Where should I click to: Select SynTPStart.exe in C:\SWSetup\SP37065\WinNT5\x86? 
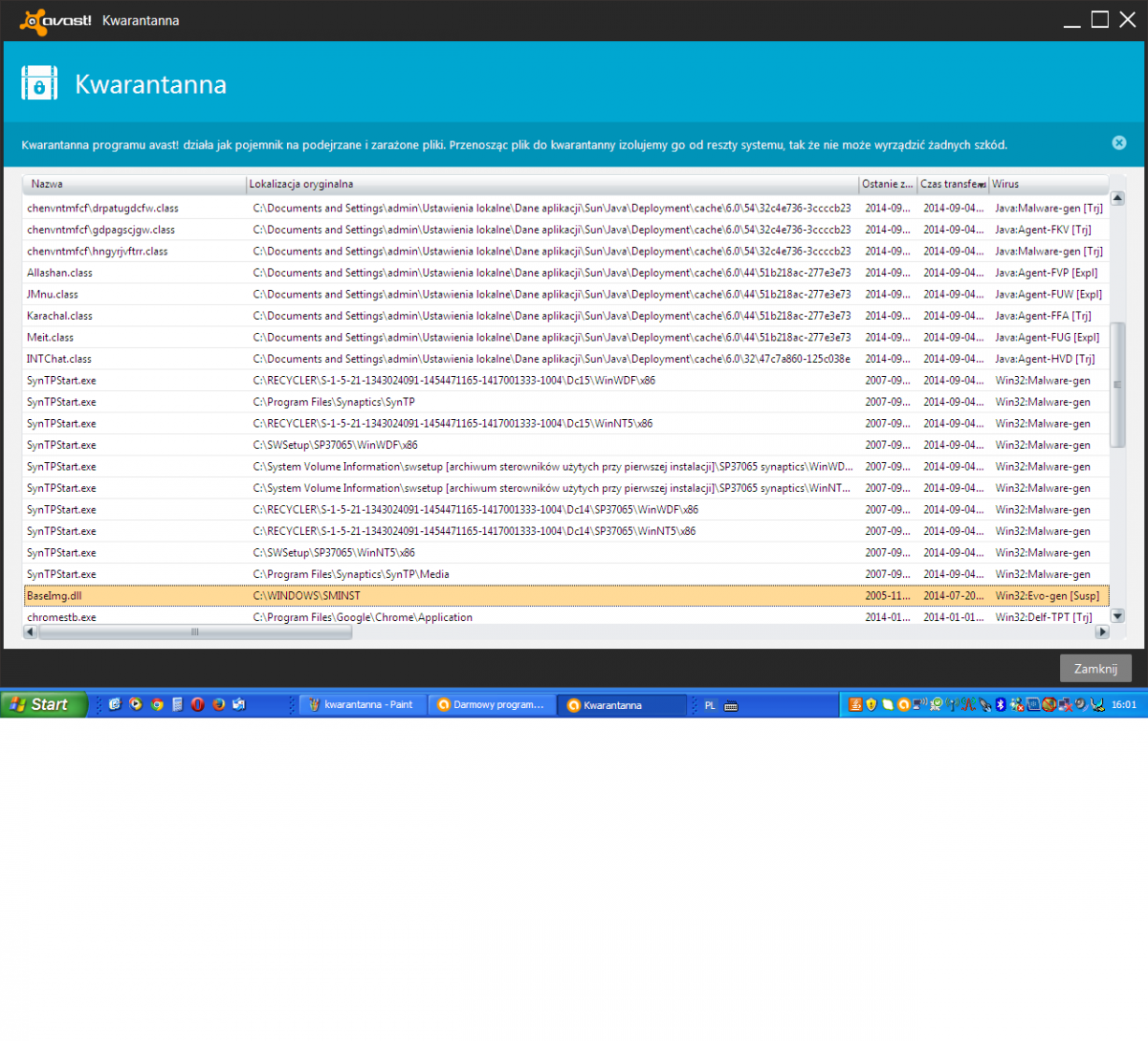566,552
